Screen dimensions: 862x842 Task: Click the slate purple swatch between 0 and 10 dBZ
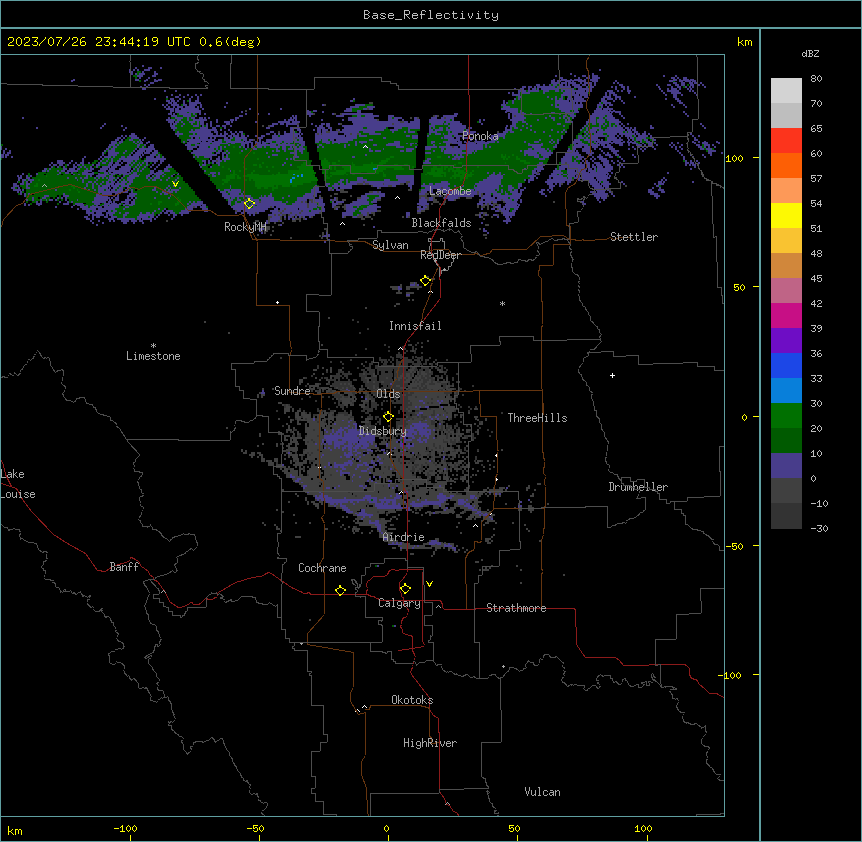click(x=786, y=466)
